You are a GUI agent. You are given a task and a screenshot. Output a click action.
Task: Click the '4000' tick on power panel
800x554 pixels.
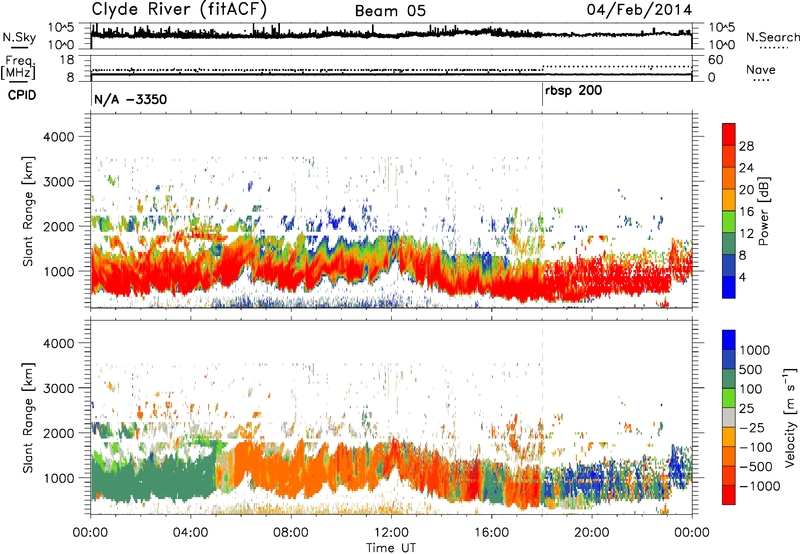(58, 137)
